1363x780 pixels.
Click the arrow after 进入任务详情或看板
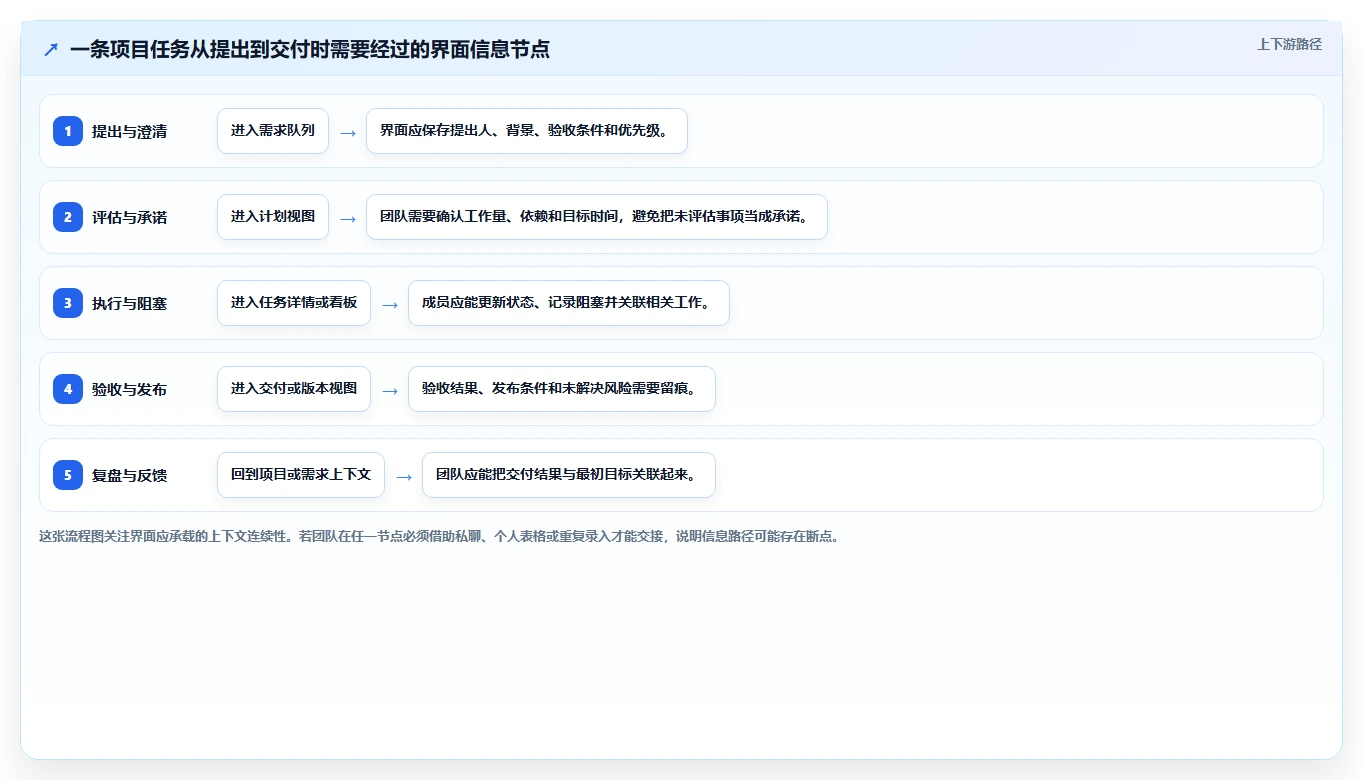click(x=390, y=304)
